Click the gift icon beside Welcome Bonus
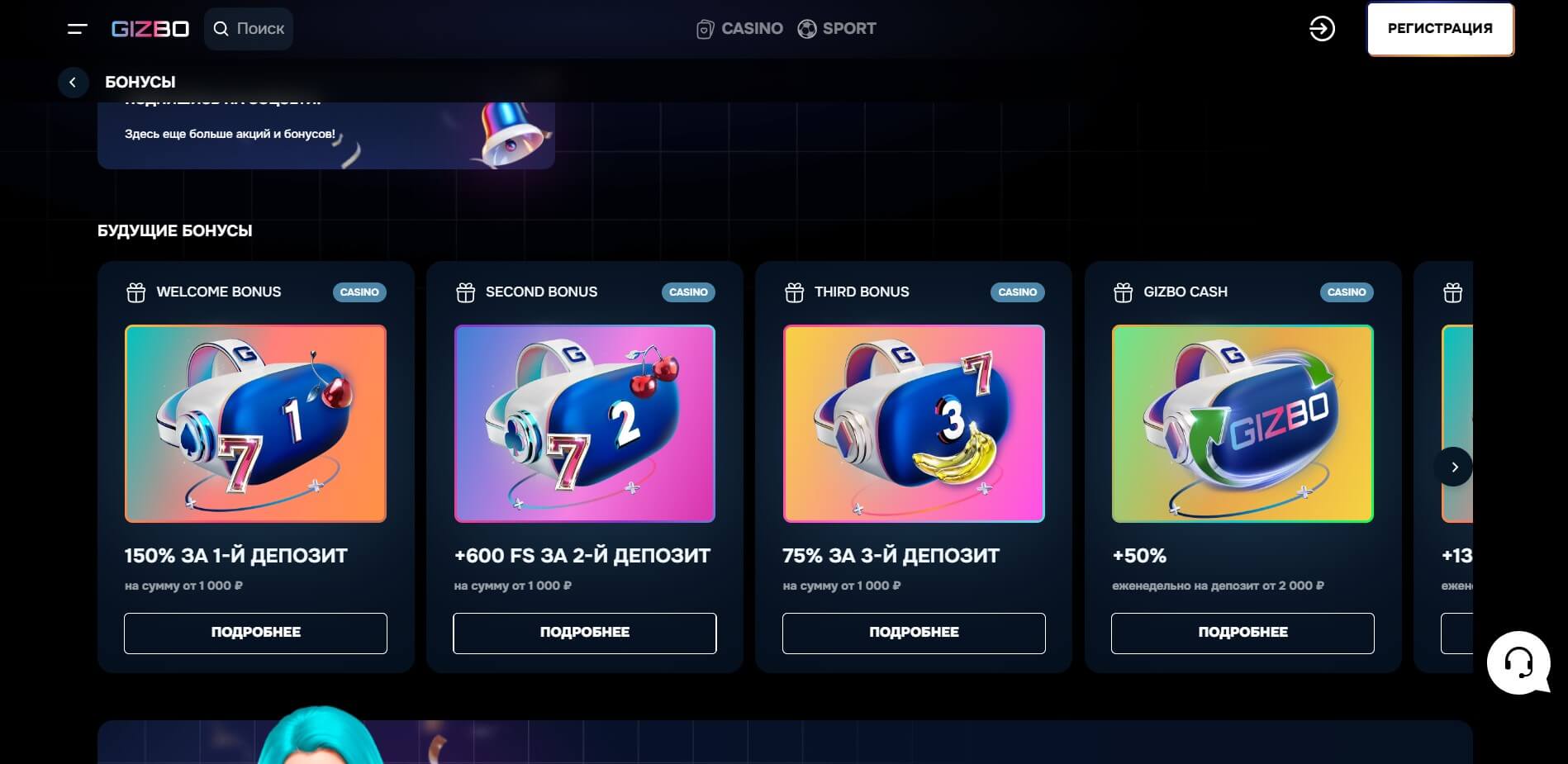1568x764 pixels. coord(136,292)
